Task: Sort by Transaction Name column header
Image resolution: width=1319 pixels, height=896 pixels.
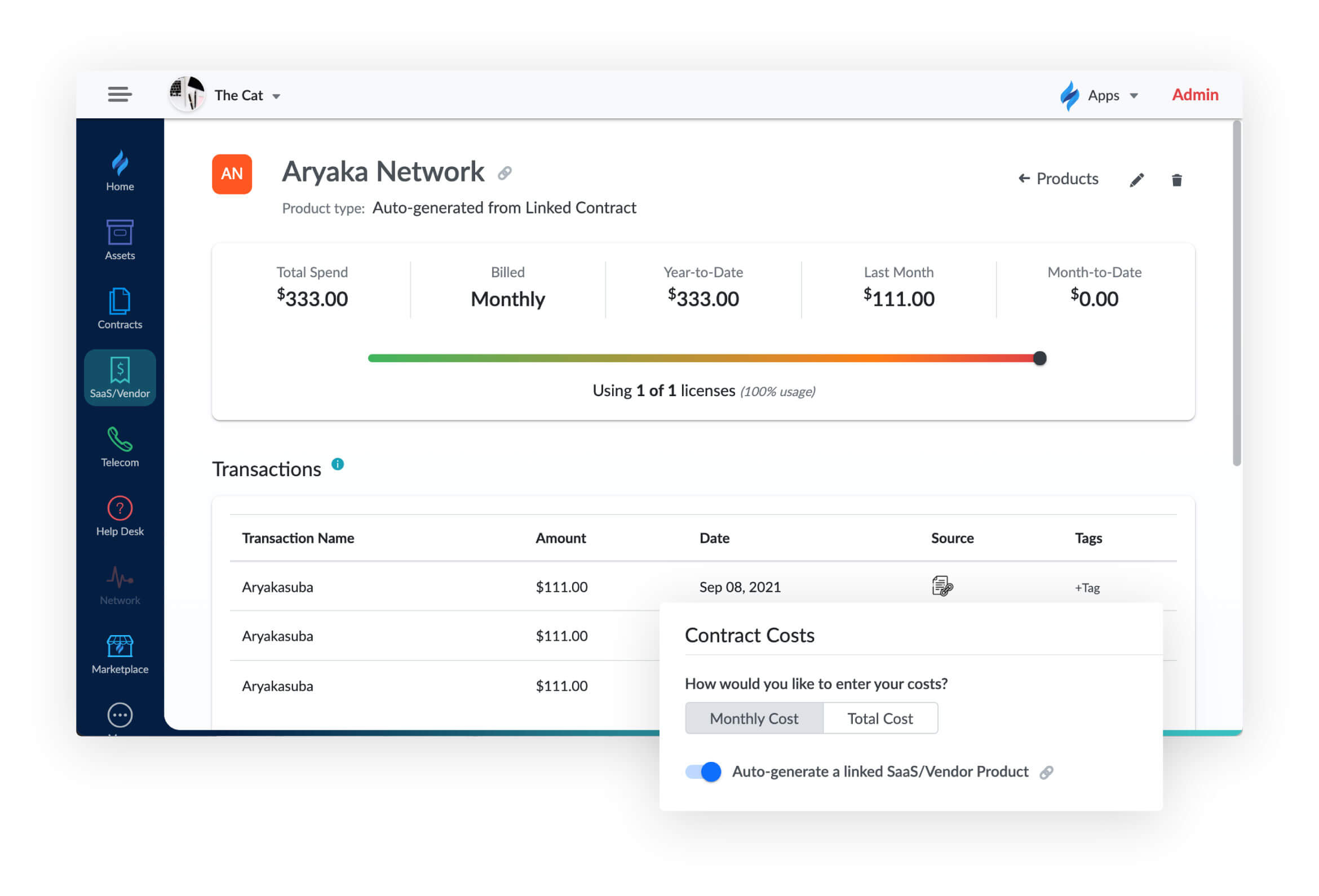Action: point(298,538)
